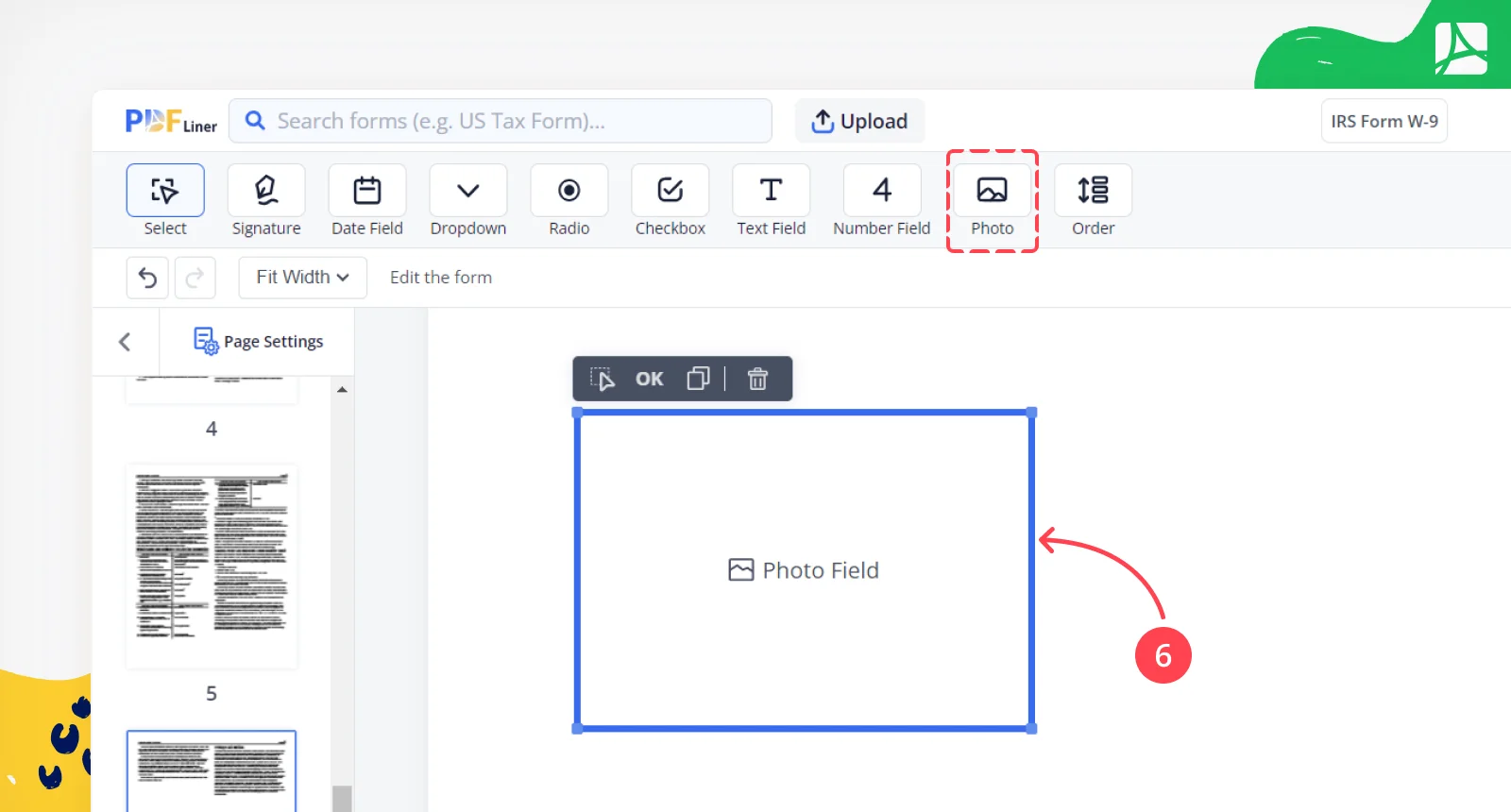Click the Upload button
1511x812 pixels.
[x=859, y=121]
